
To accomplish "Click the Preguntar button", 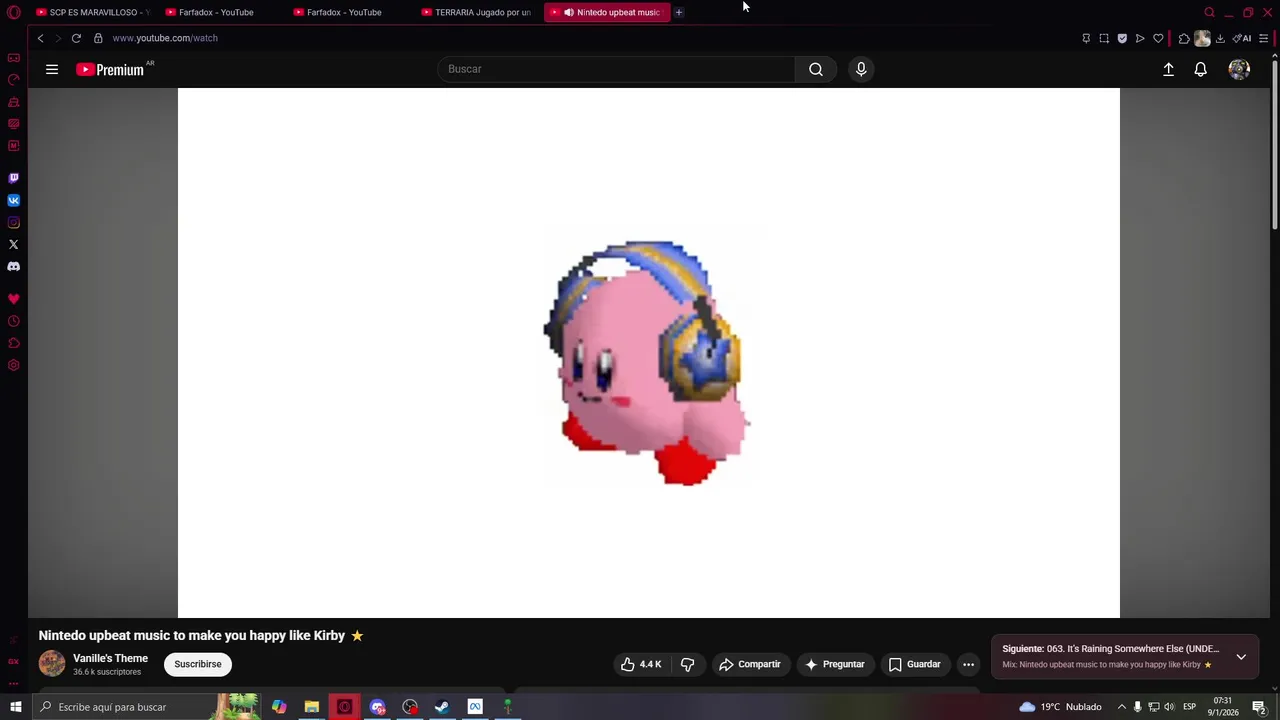I will click(835, 664).
